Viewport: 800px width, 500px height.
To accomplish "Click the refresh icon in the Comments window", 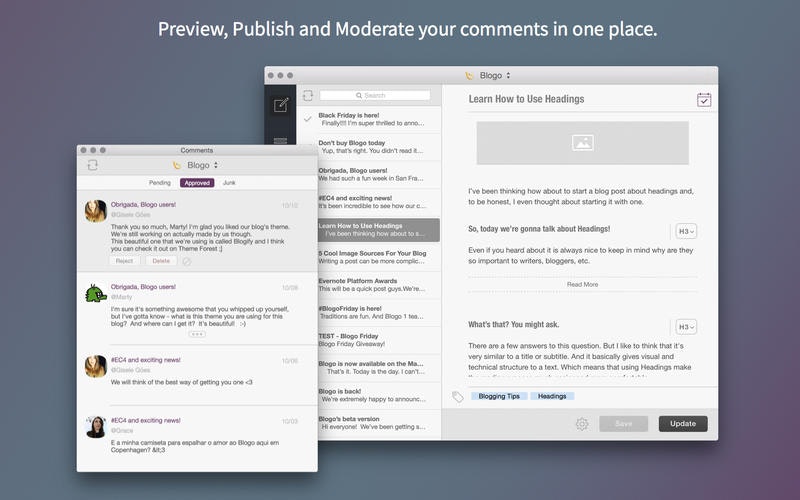I will click(x=92, y=165).
